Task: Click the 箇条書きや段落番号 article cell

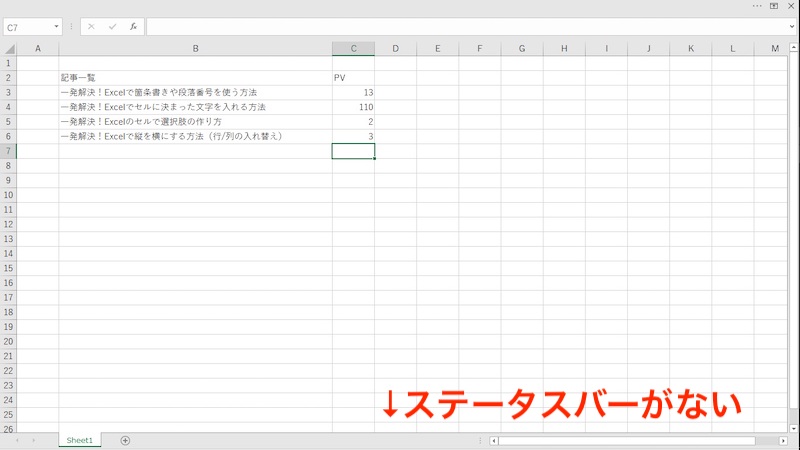Action: [x=195, y=92]
